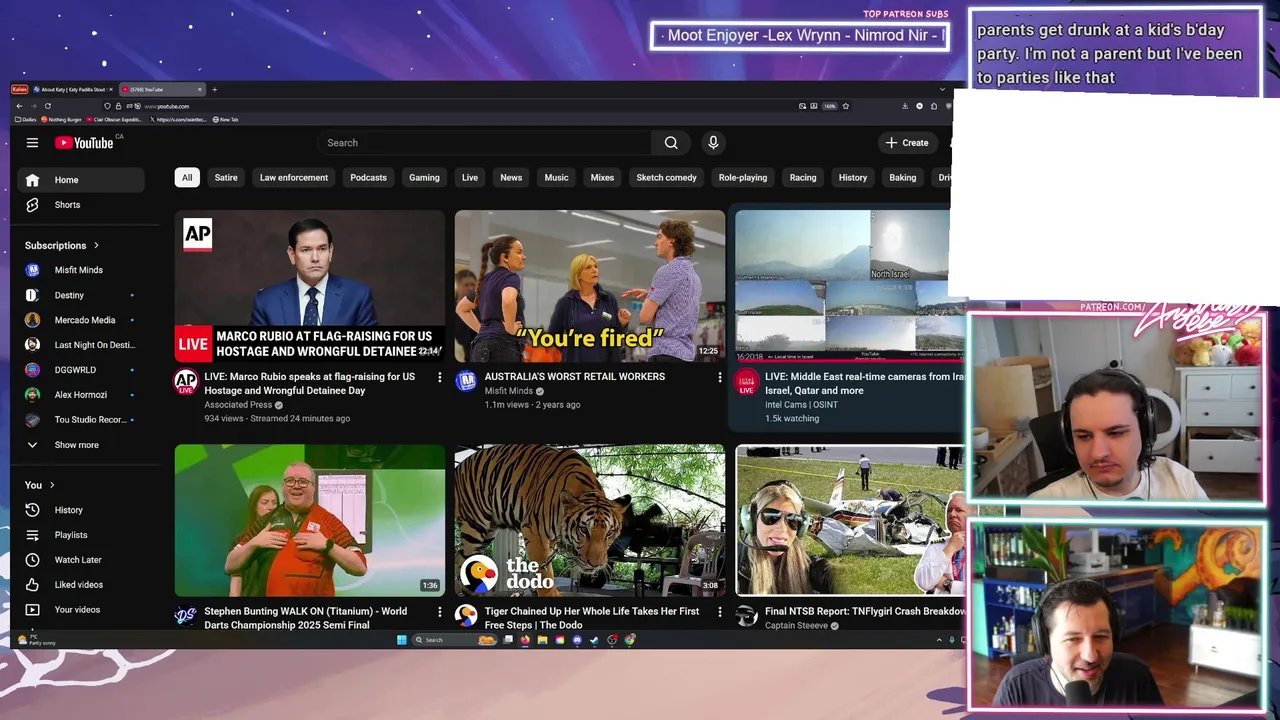Select the Role-playing filter chip

pos(743,177)
